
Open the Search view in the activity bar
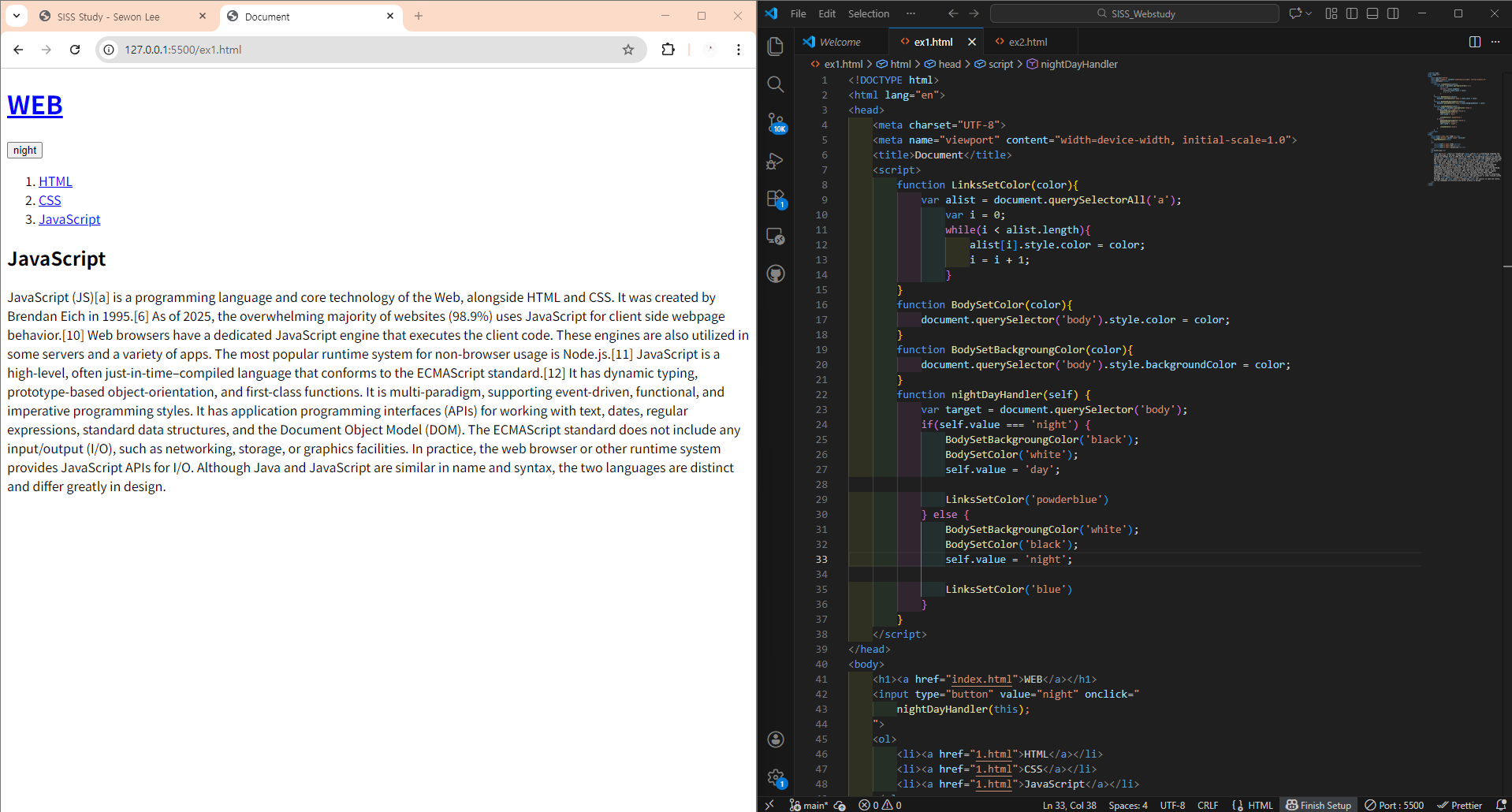pos(776,84)
